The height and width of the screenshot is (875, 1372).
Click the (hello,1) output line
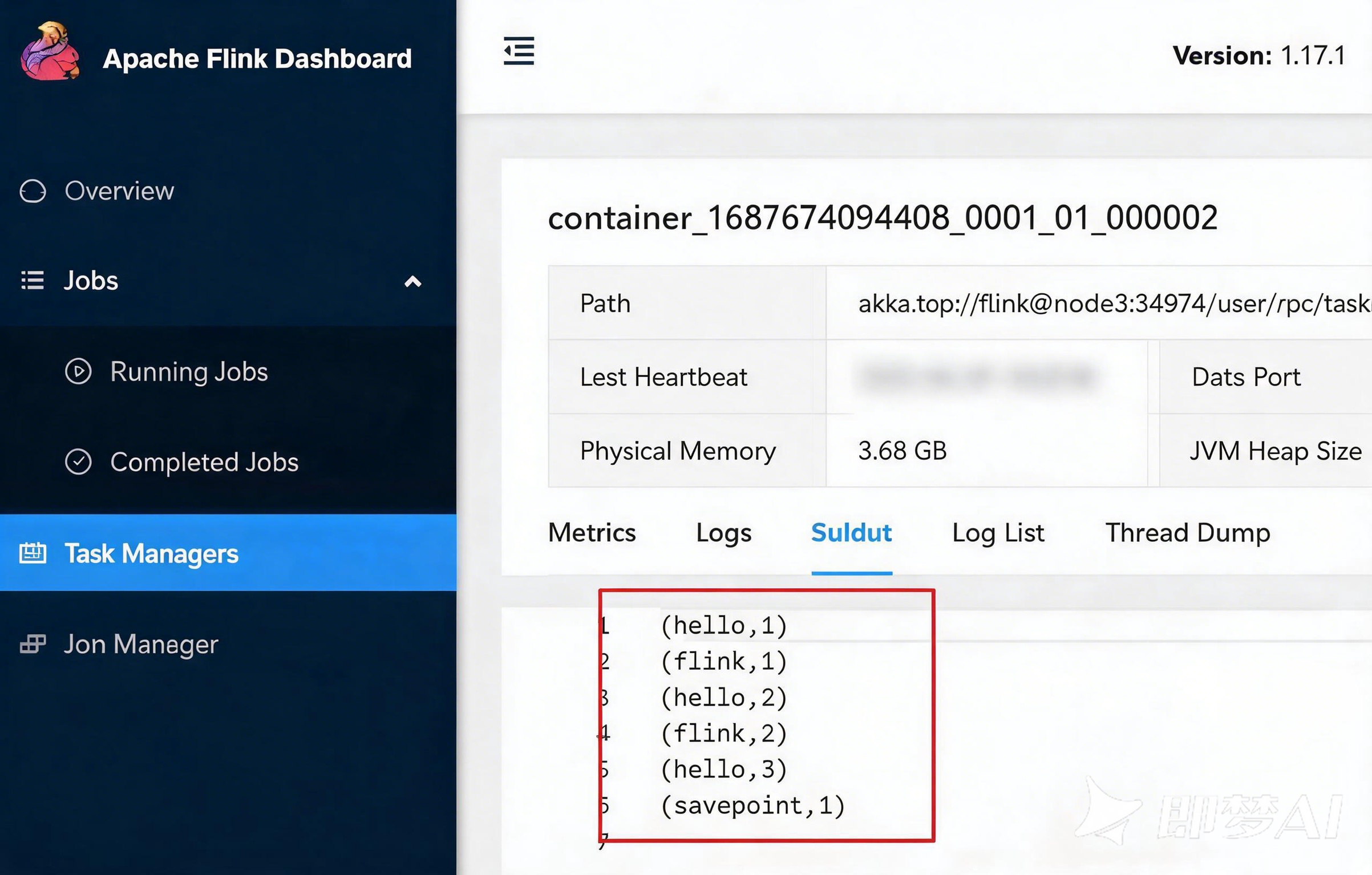tap(724, 626)
